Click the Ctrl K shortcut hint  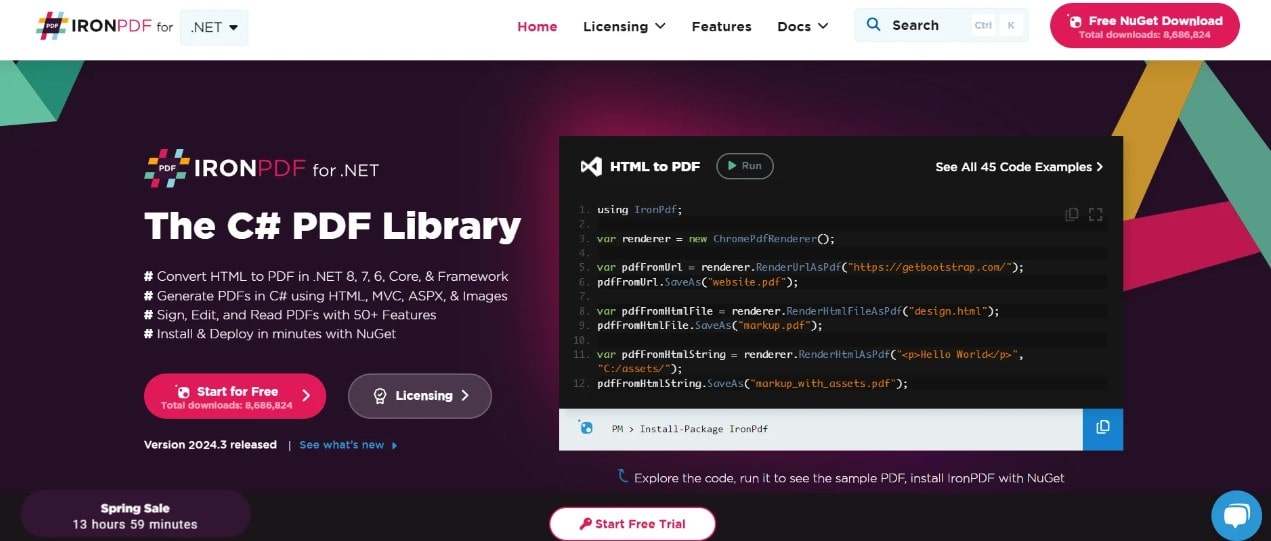pos(996,26)
